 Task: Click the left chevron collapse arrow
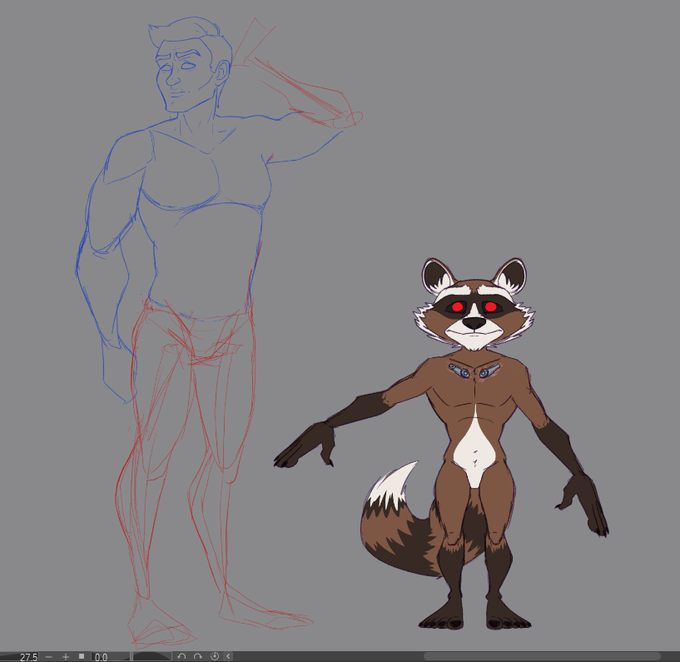(x=229, y=657)
